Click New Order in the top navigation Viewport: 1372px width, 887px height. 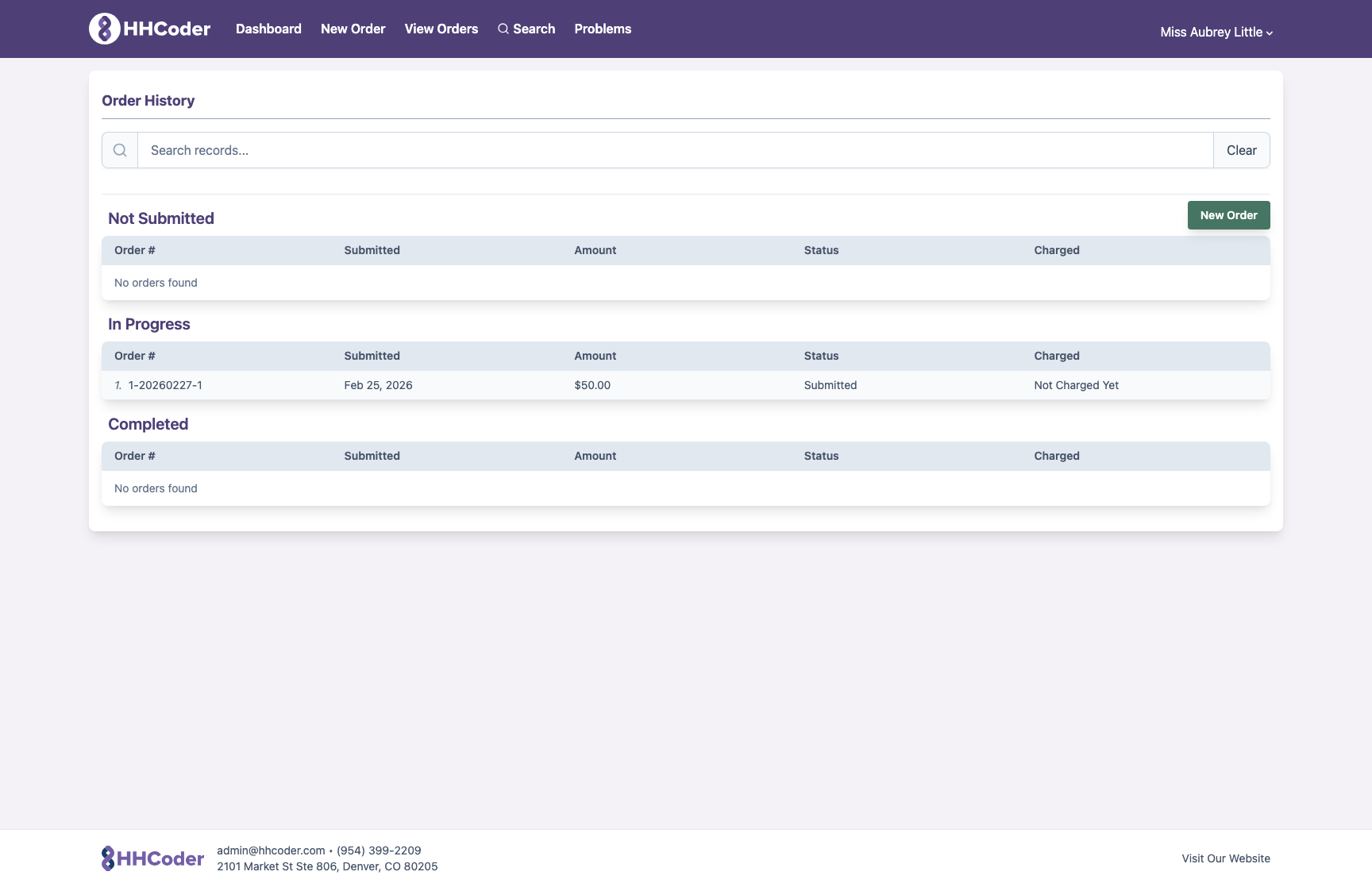pos(353,29)
